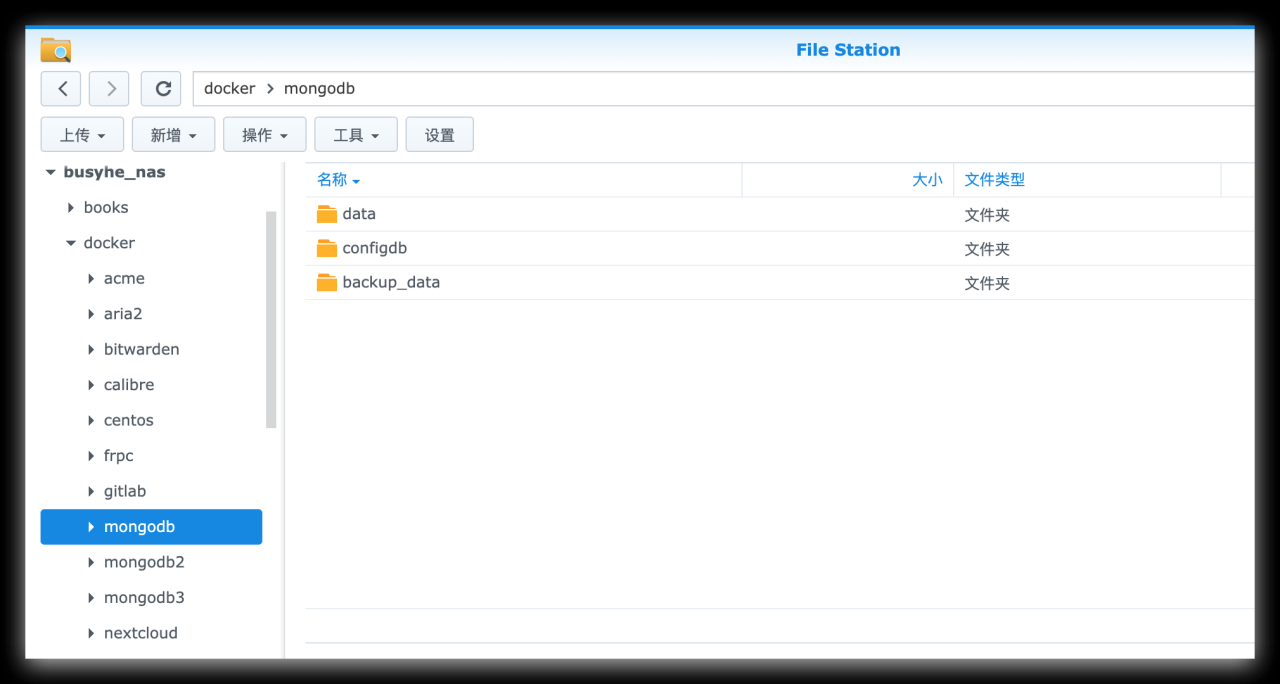Click the docker breadcrumb in path bar
1280x684 pixels.
pos(230,88)
